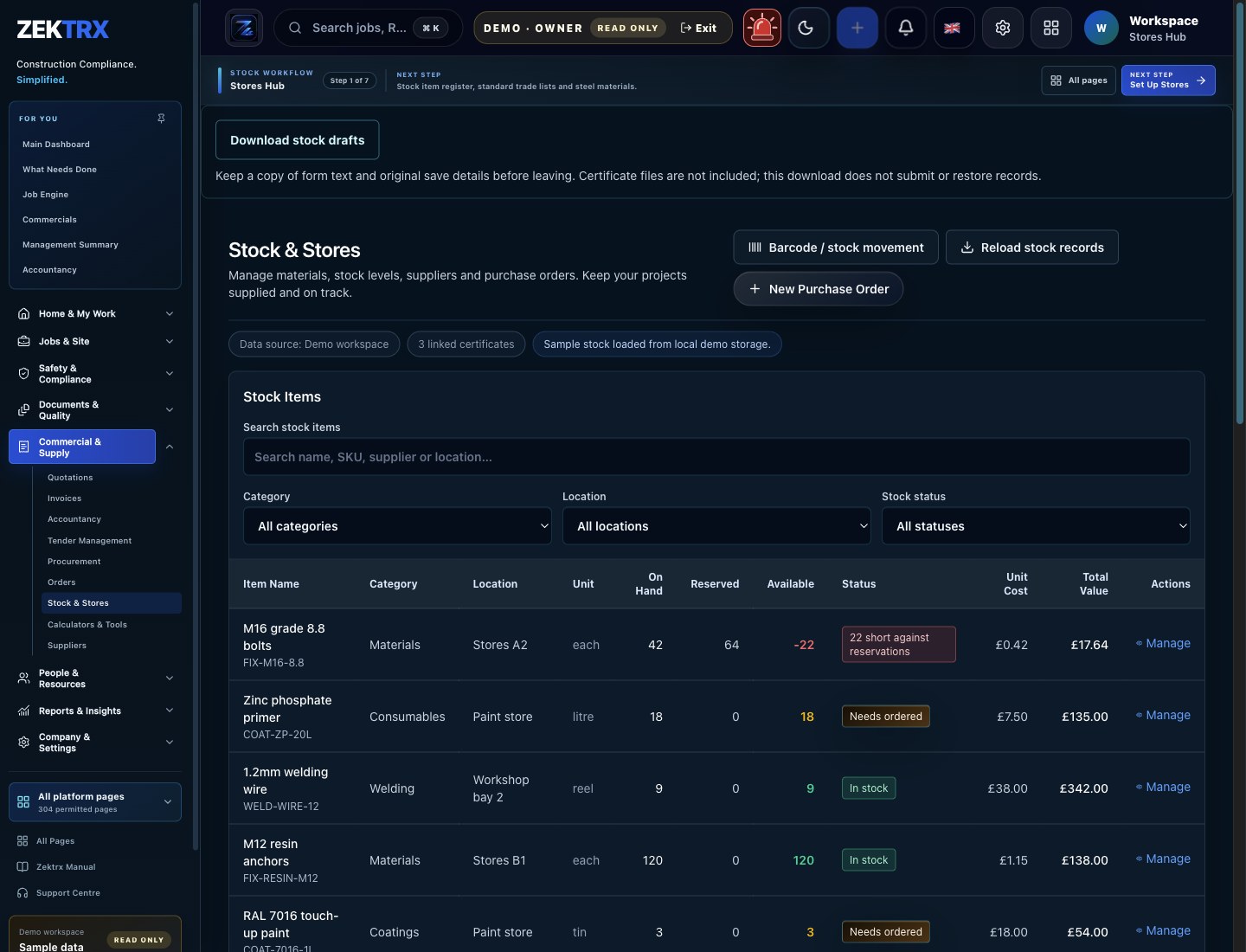This screenshot has width=1246, height=952.
Task: Pin the For You panel
Action: [161, 119]
